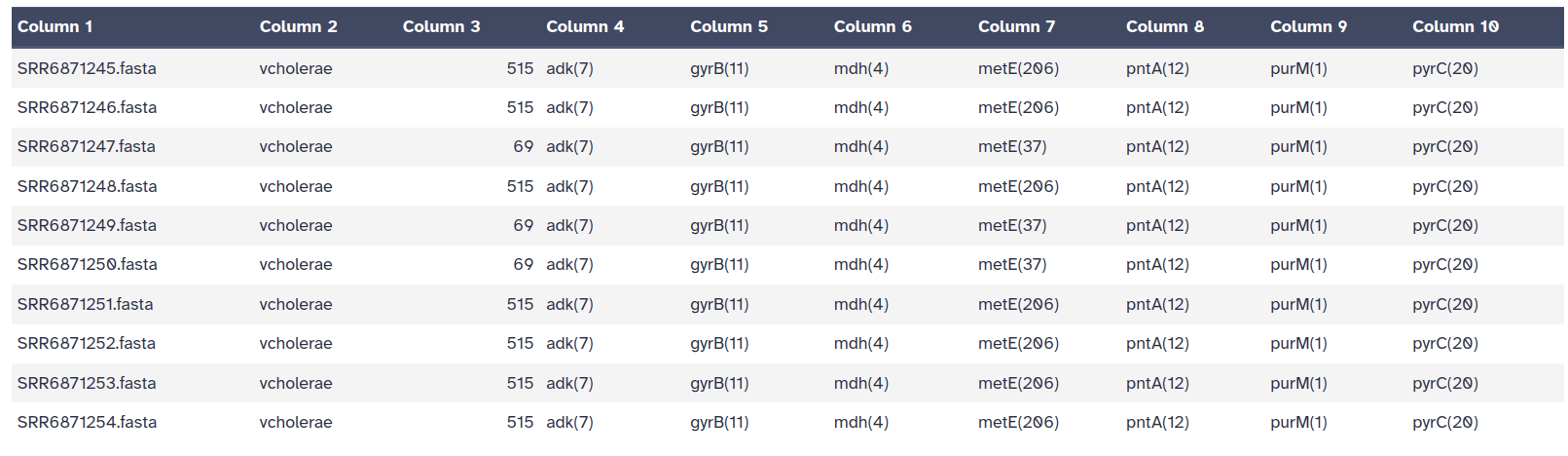Select metE(206) in the SRR6871251.fasta row

(x=1018, y=304)
